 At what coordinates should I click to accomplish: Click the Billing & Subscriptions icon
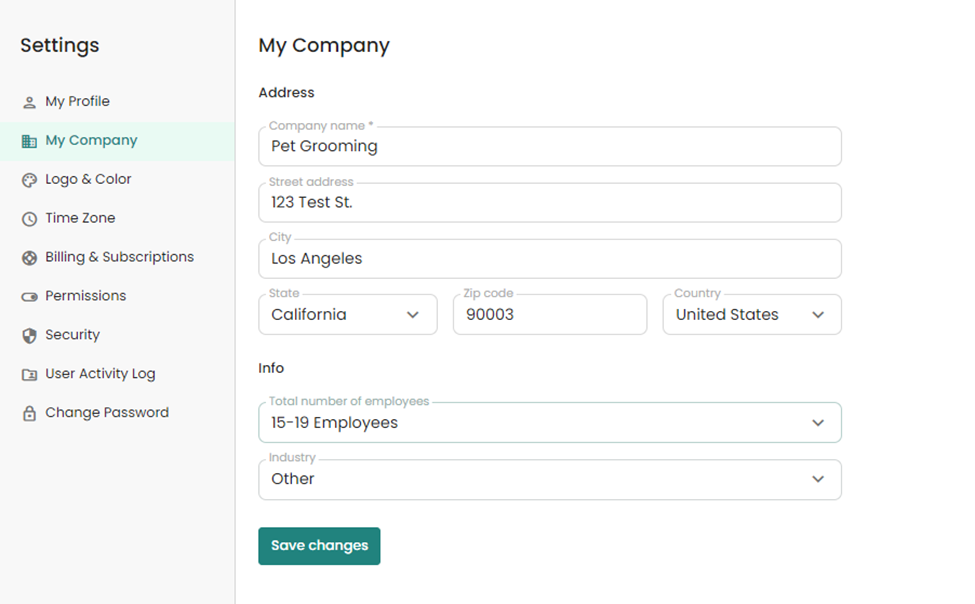pyautogui.click(x=29, y=258)
